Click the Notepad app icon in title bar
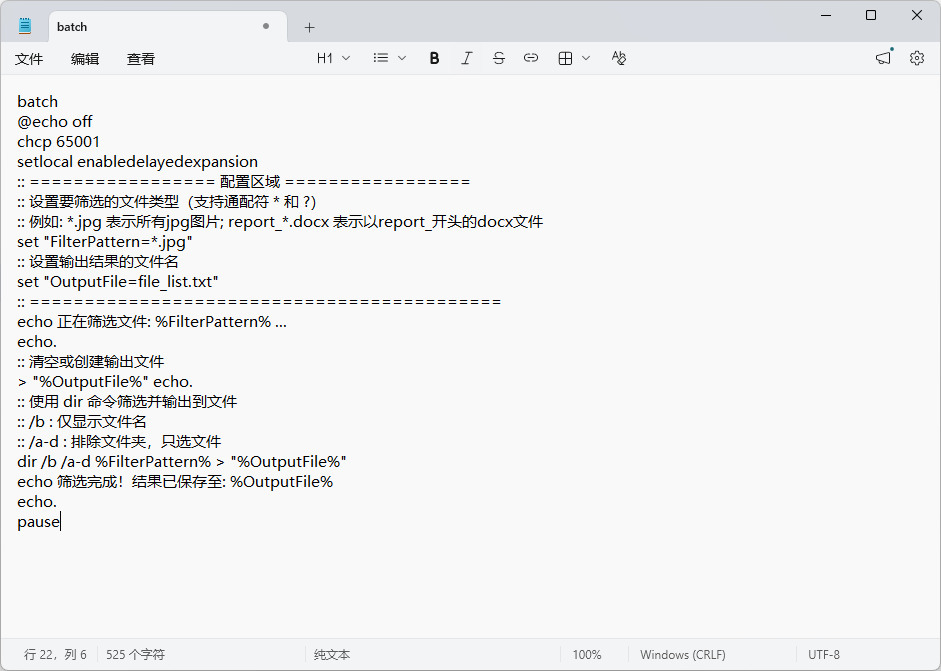 (25, 26)
